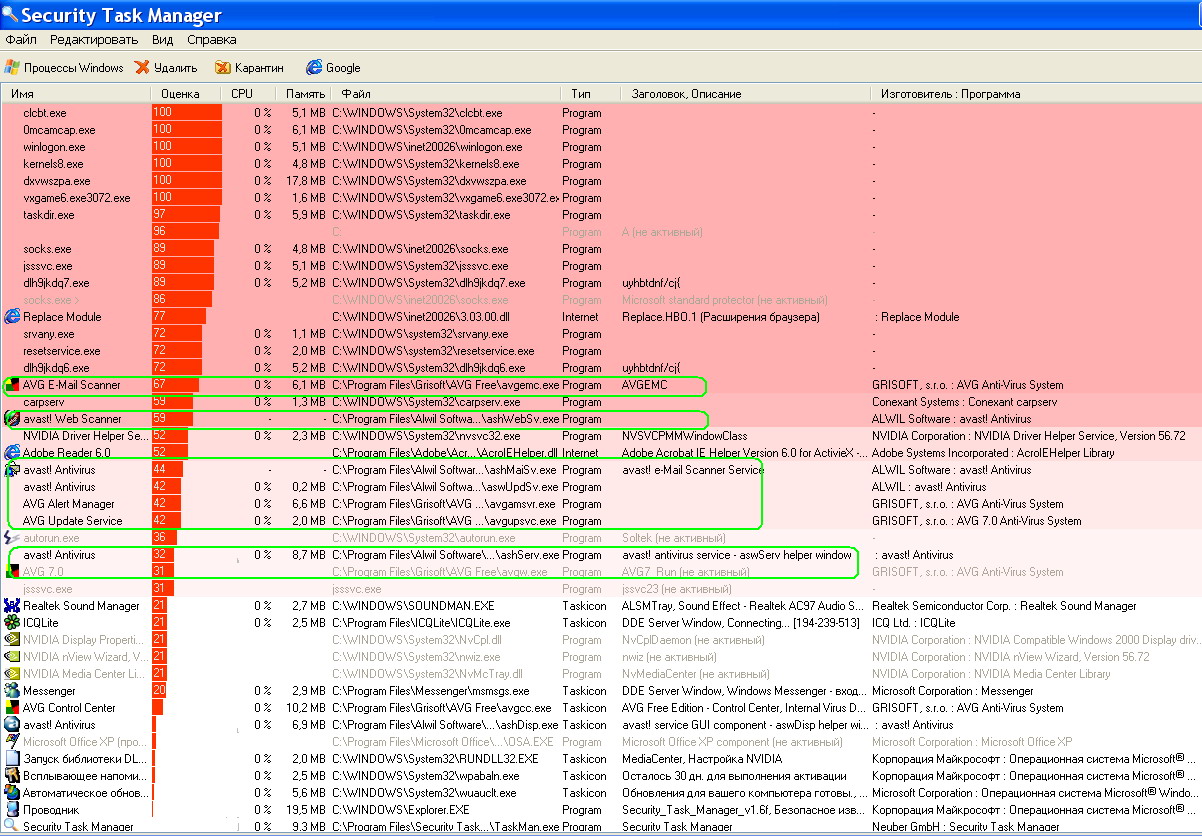This screenshot has height=836, width=1202.
Task: Click the AVG Control Center icon
Action: [x=12, y=708]
